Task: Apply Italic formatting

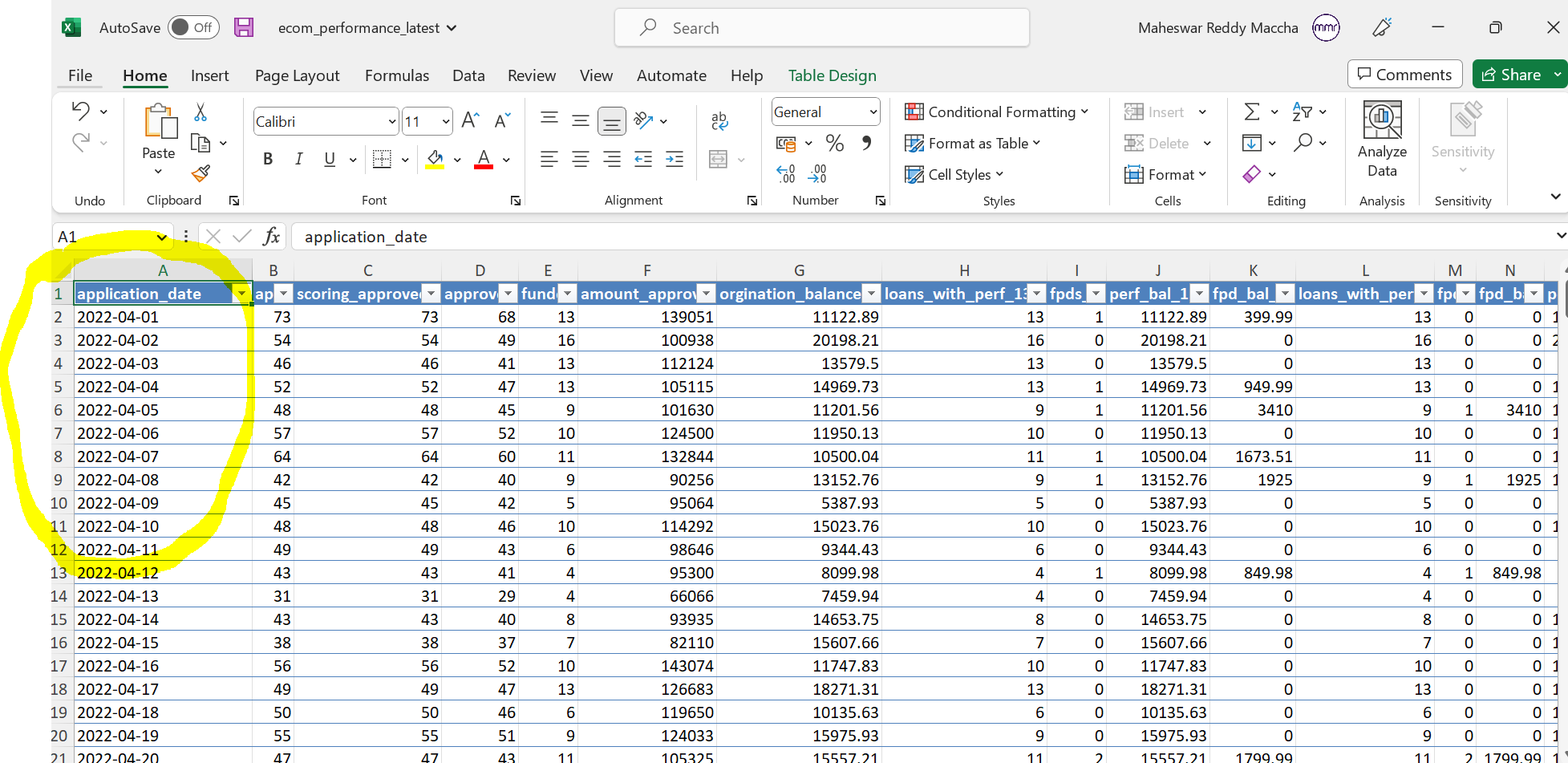Action: pos(298,159)
